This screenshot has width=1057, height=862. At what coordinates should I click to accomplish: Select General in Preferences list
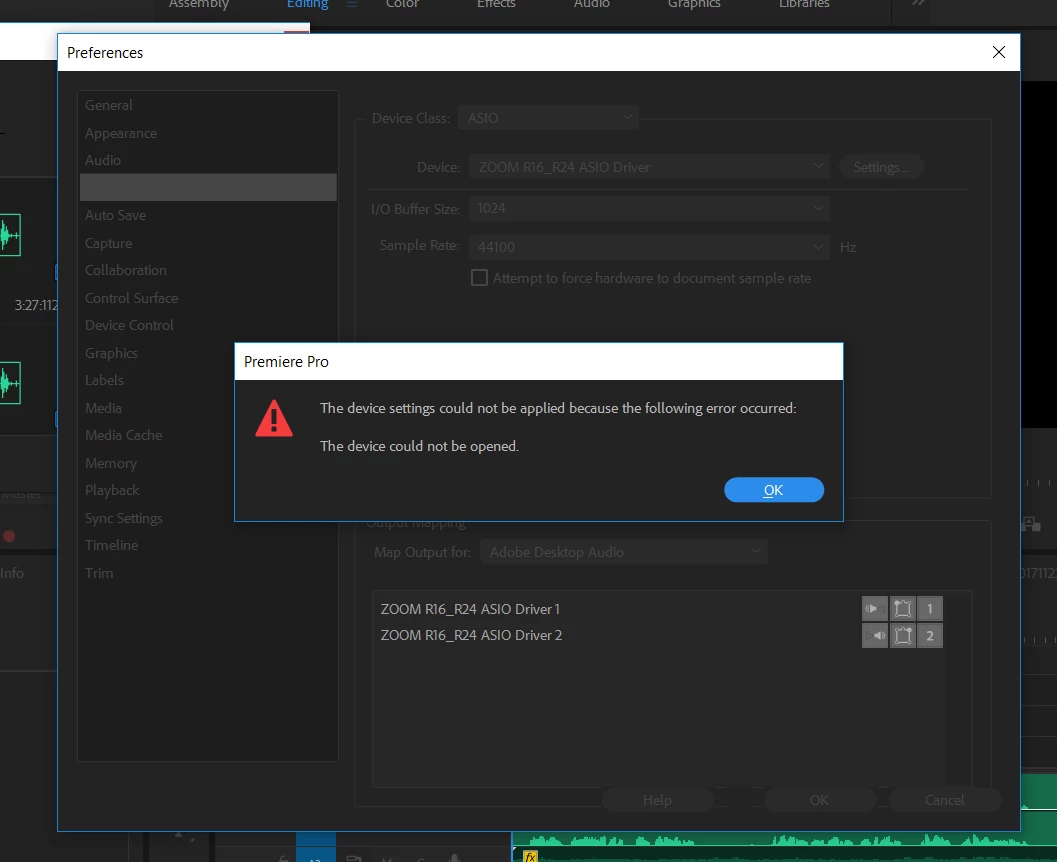[x=109, y=105]
